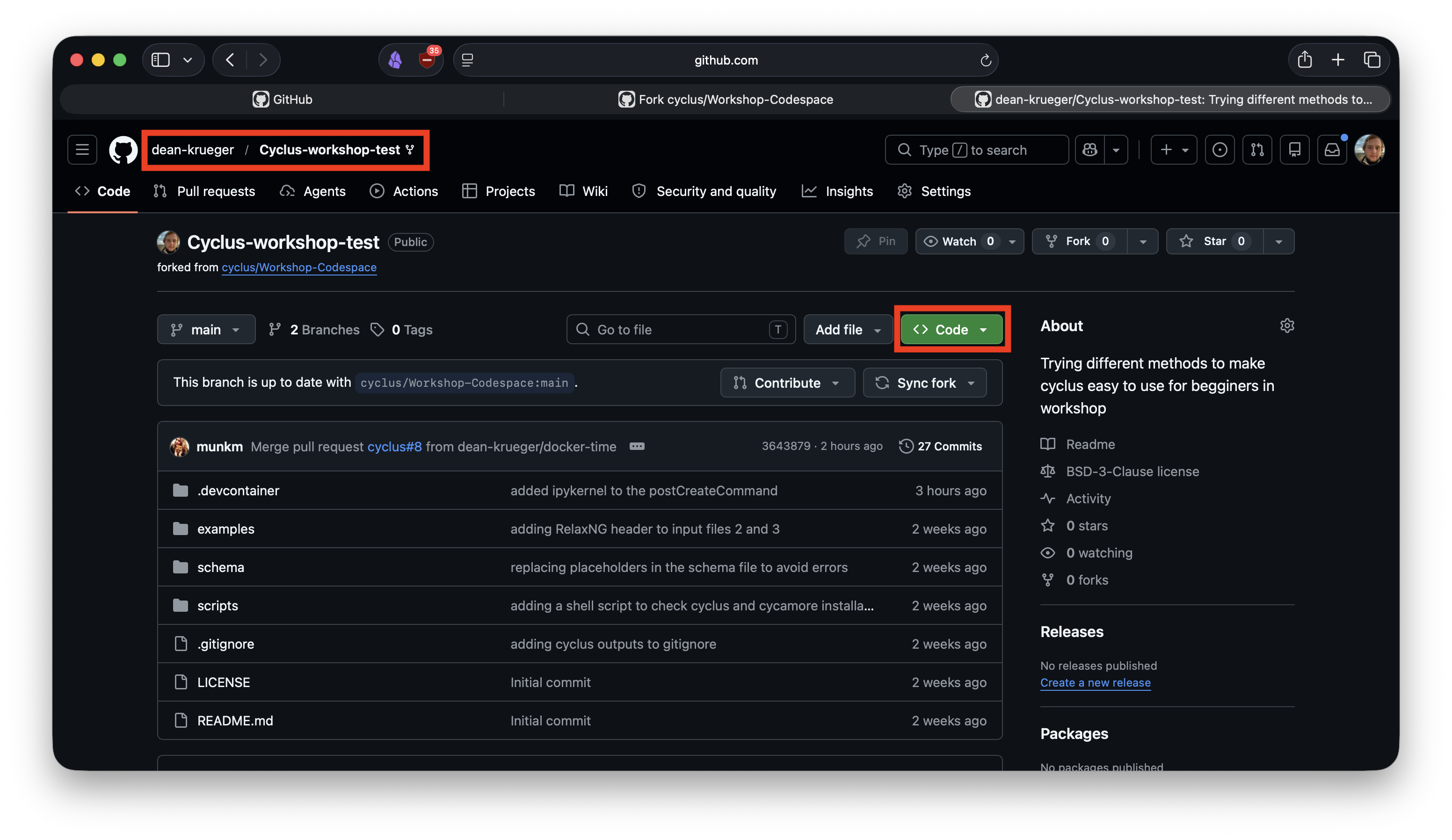Open the issues icon in header
The width and height of the screenshot is (1452, 840).
coord(1219,150)
